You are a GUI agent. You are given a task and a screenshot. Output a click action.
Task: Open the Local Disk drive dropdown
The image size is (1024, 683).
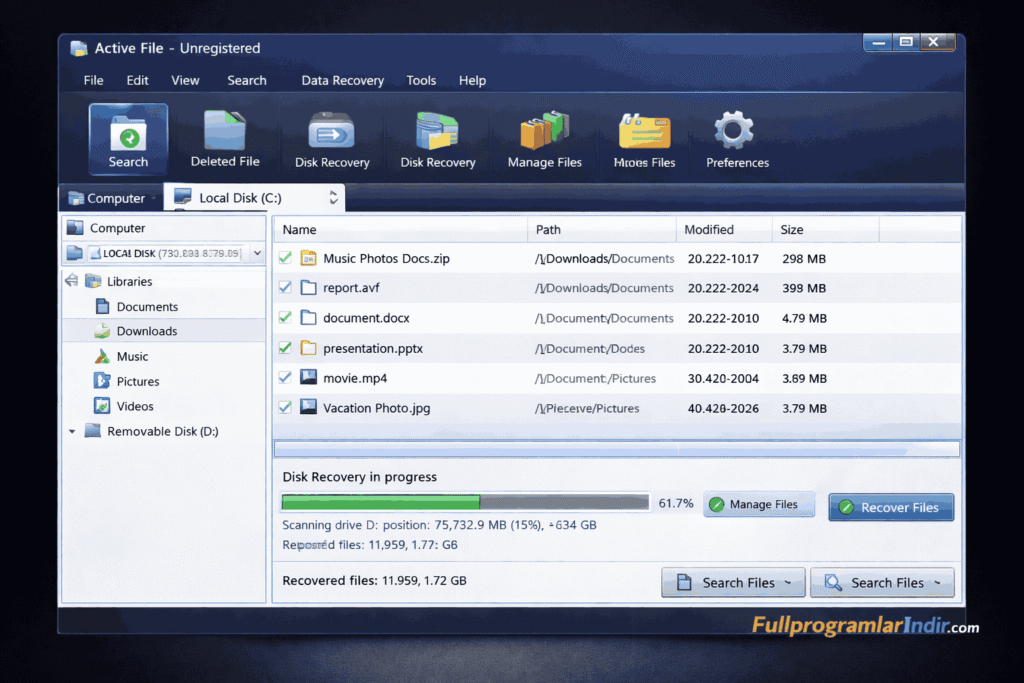pyautogui.click(x=258, y=253)
